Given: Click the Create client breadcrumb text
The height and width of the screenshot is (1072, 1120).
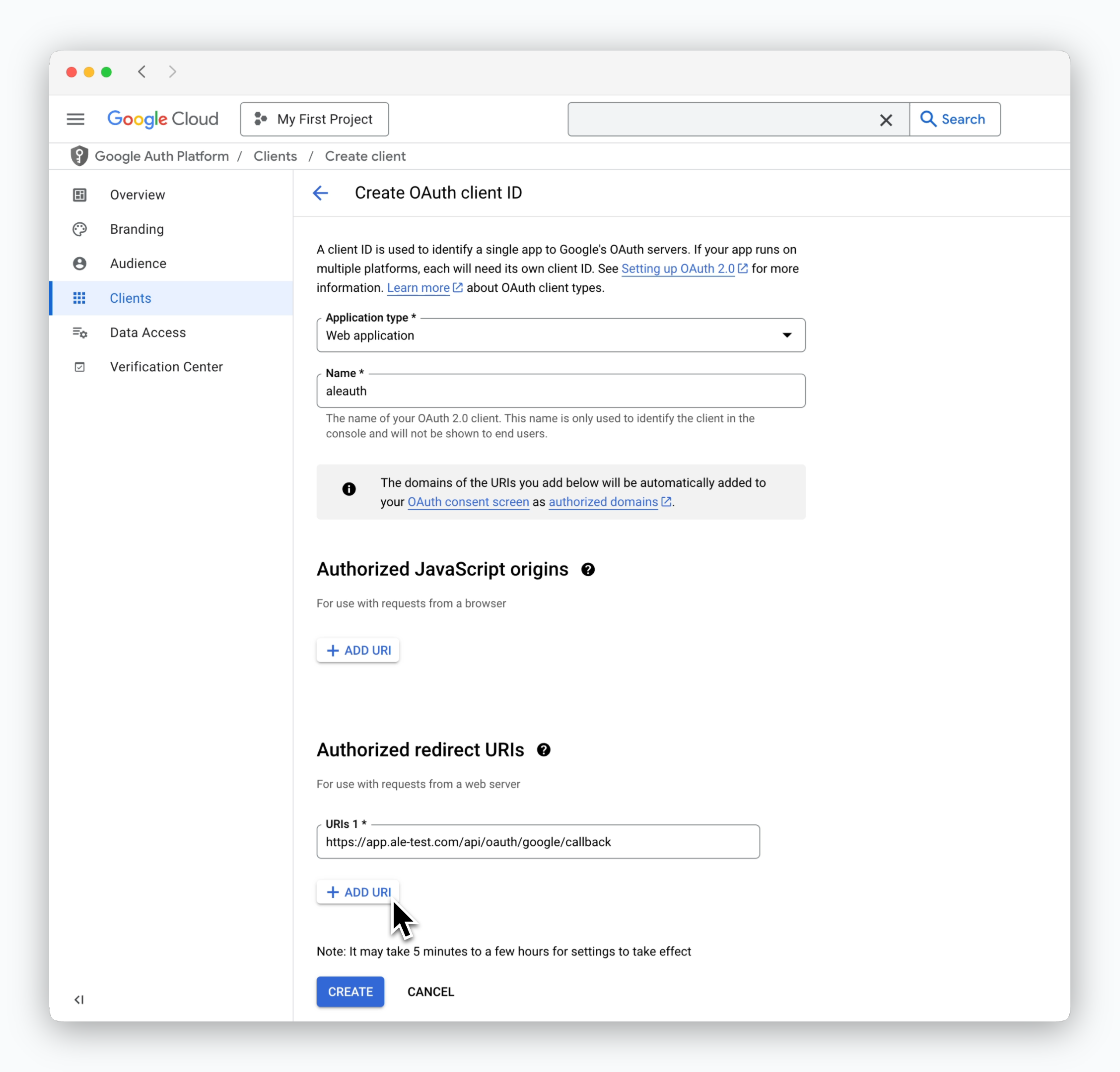Looking at the screenshot, I should point(365,156).
